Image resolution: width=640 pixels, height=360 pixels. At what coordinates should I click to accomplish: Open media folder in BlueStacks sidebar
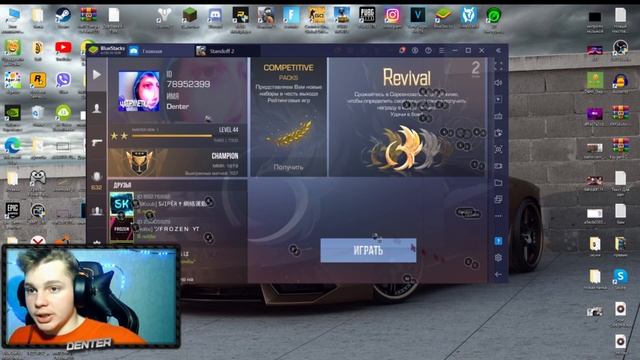pos(498,182)
